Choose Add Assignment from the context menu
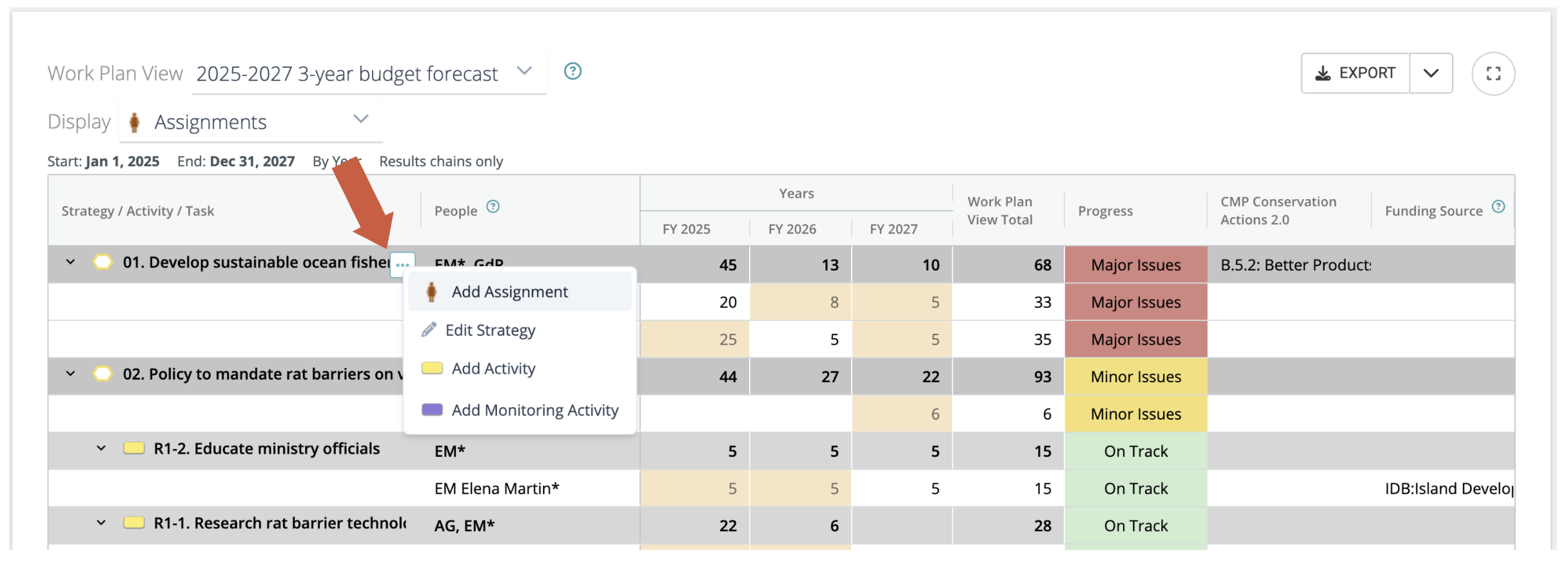This screenshot has width=1568, height=562. (x=509, y=292)
